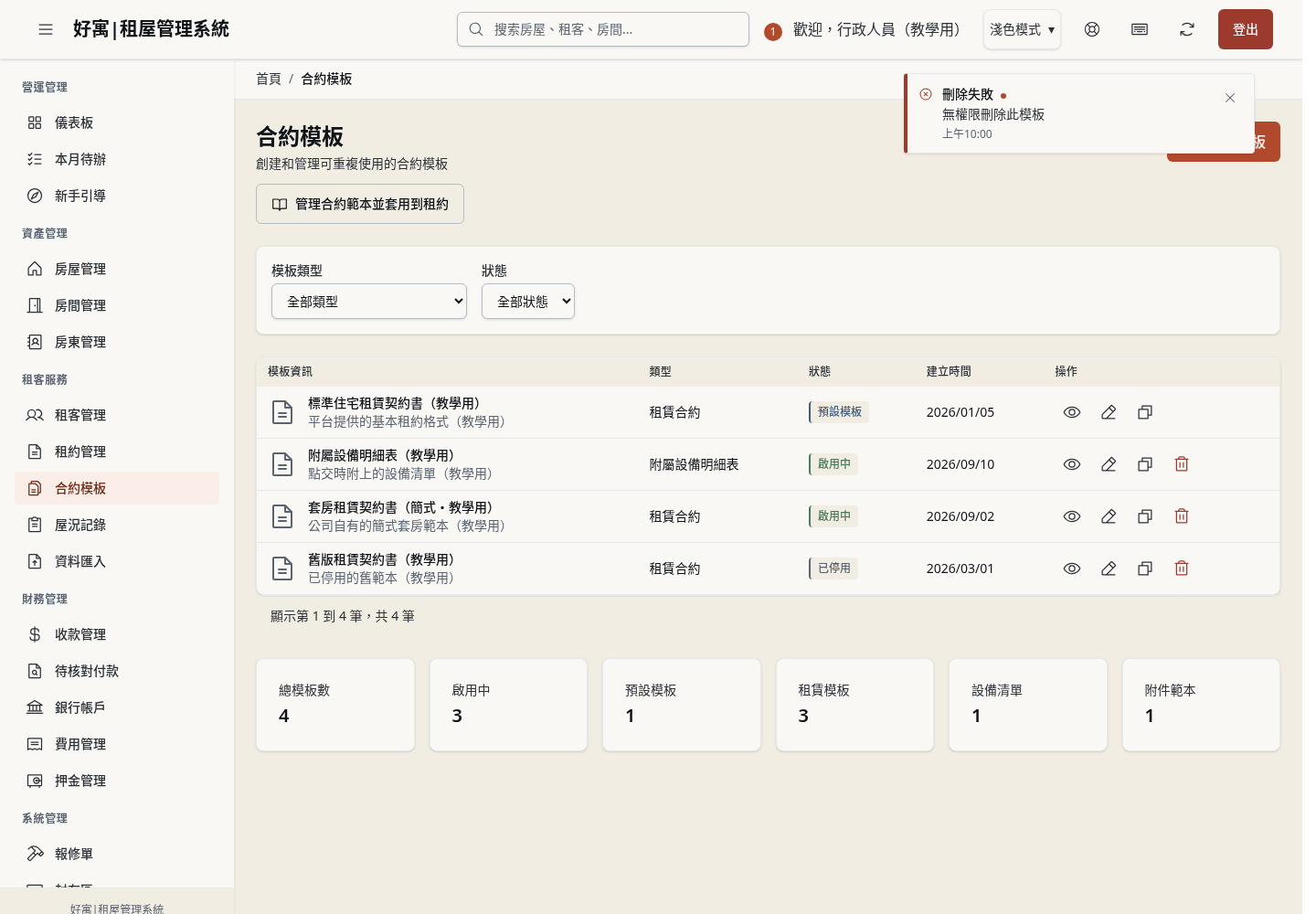Click the help lifebuoy icon in header
This screenshot has width=1316, height=914.
click(1092, 29)
